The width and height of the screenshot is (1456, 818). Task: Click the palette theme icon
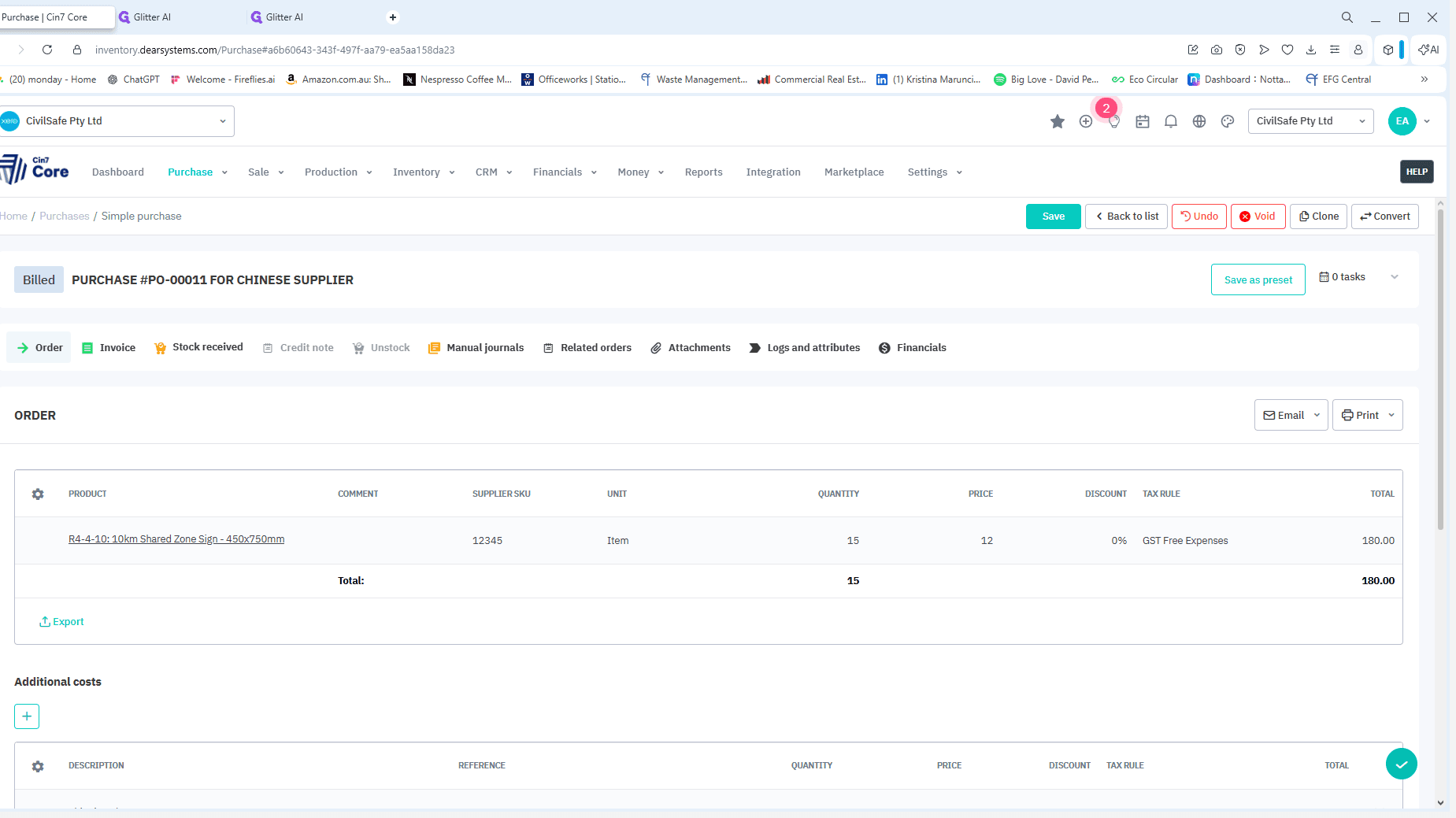pos(1228,121)
